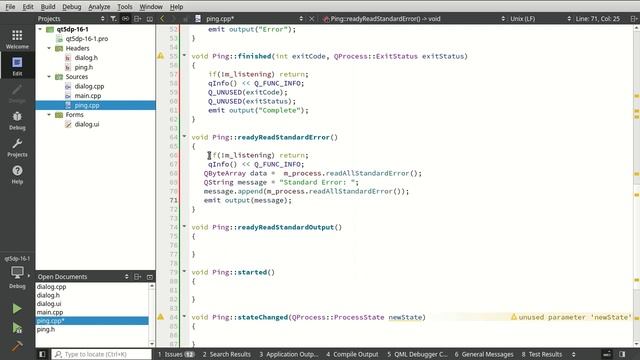
Task: Select main.cpp in the project tree
Action: tap(88, 96)
